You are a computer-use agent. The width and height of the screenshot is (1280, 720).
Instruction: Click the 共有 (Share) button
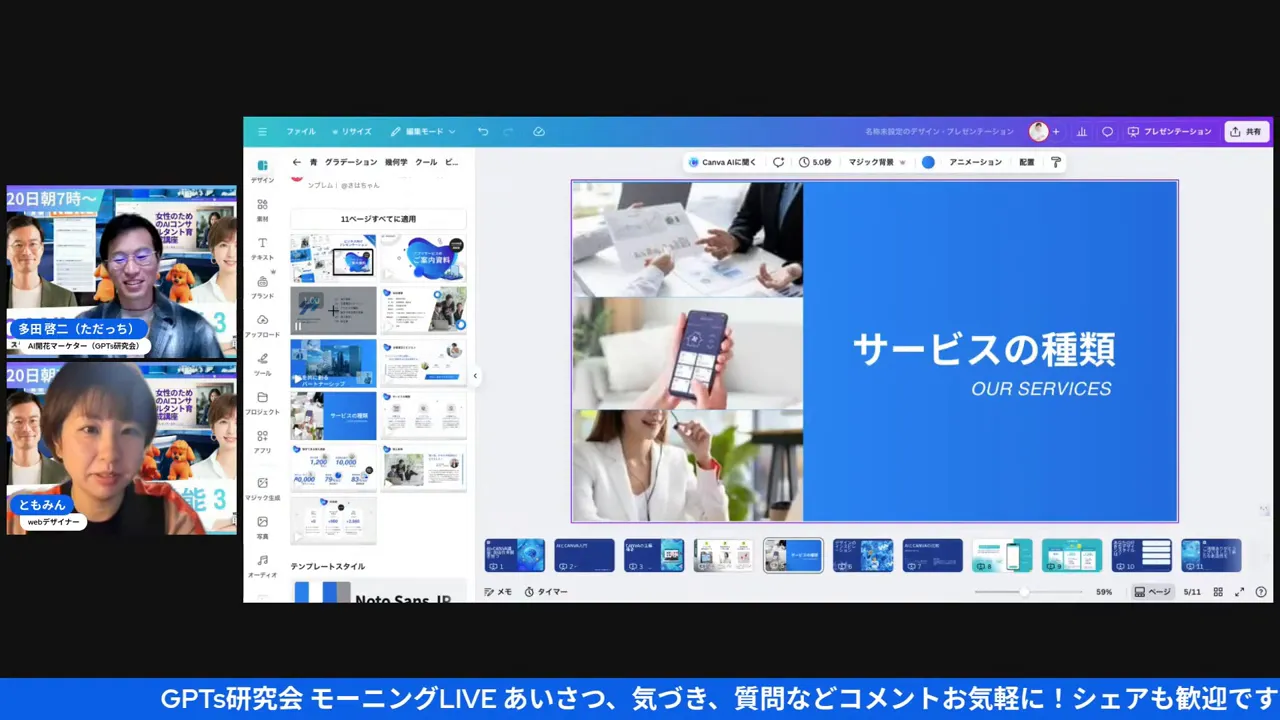(1245, 131)
